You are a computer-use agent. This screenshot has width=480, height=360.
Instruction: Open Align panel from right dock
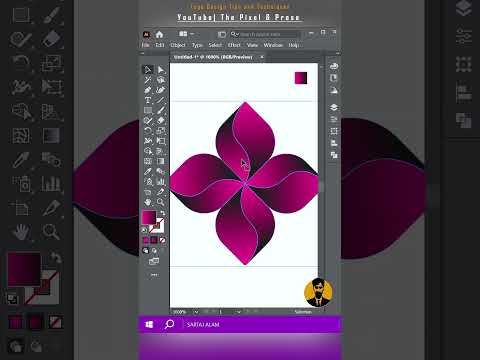click(x=334, y=143)
